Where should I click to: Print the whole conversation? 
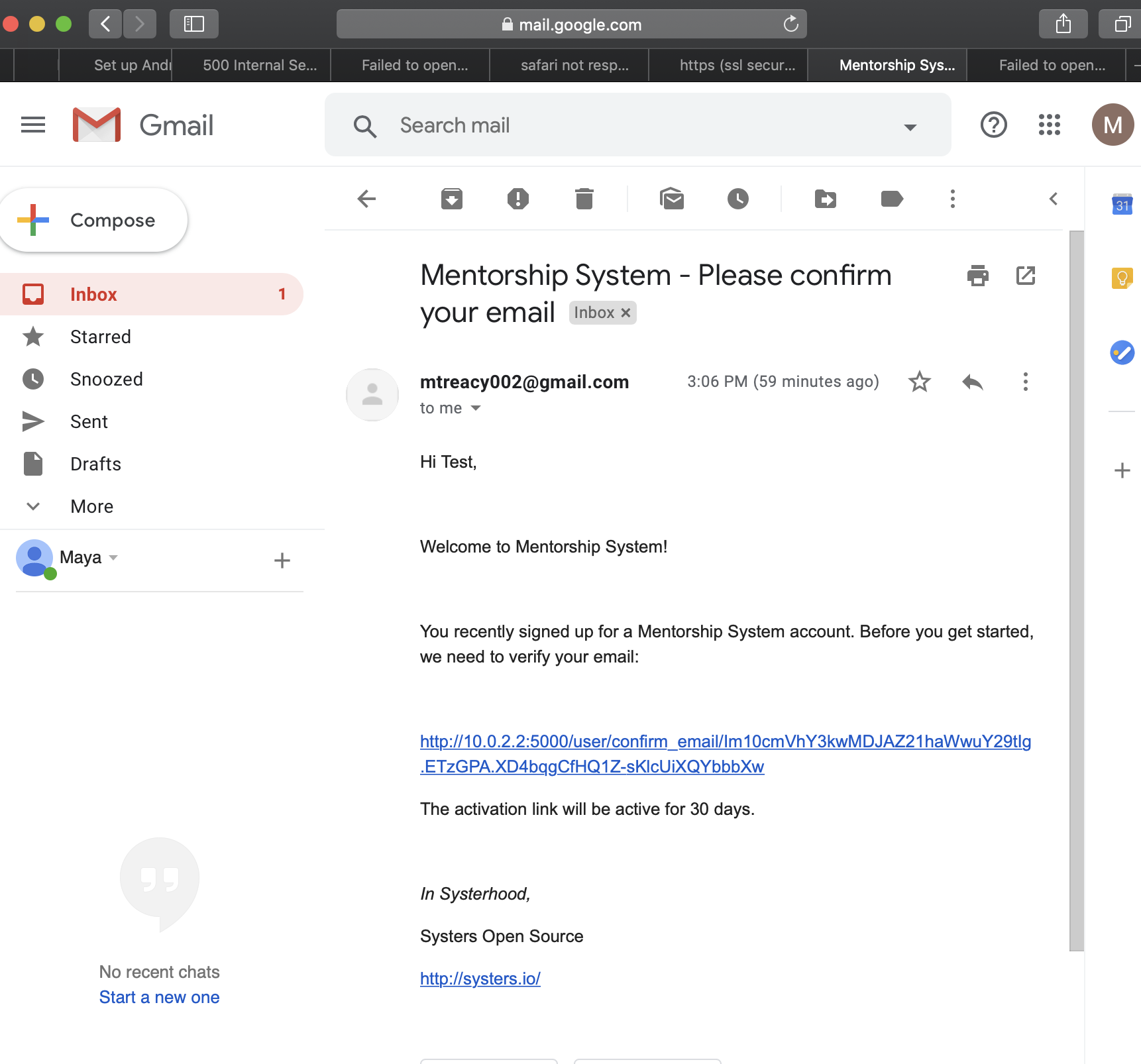(978, 275)
